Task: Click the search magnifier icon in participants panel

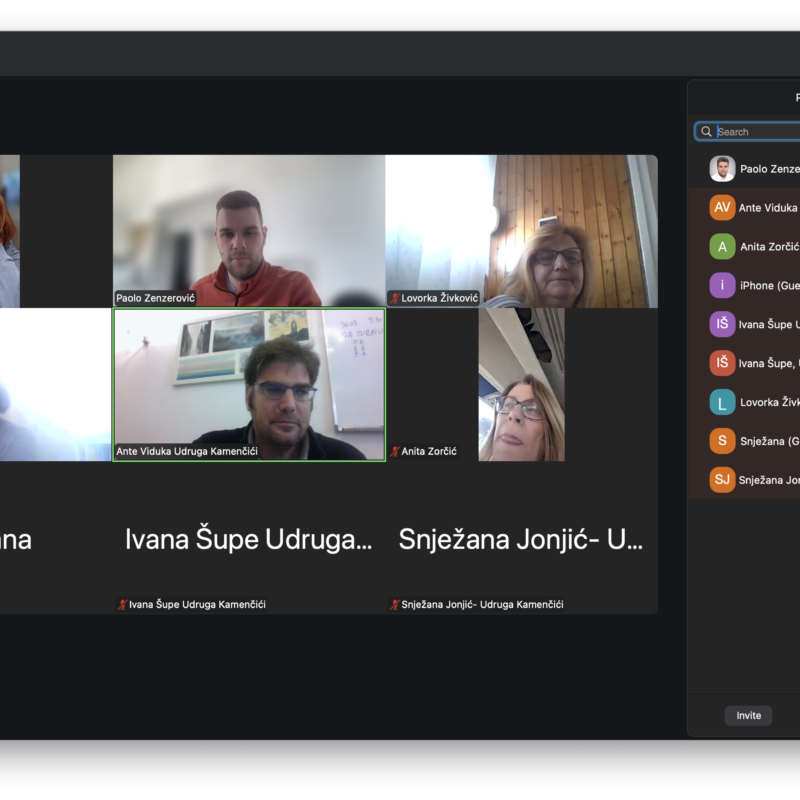Action: click(x=707, y=132)
